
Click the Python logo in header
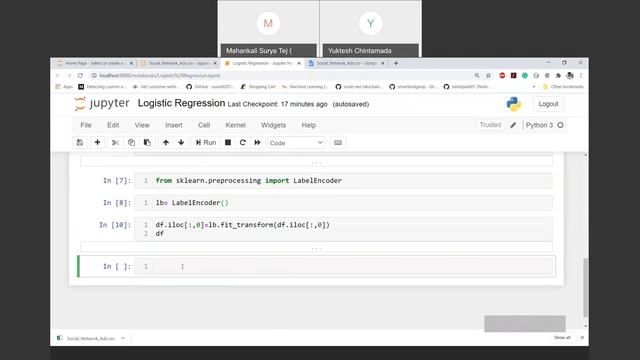pos(514,104)
